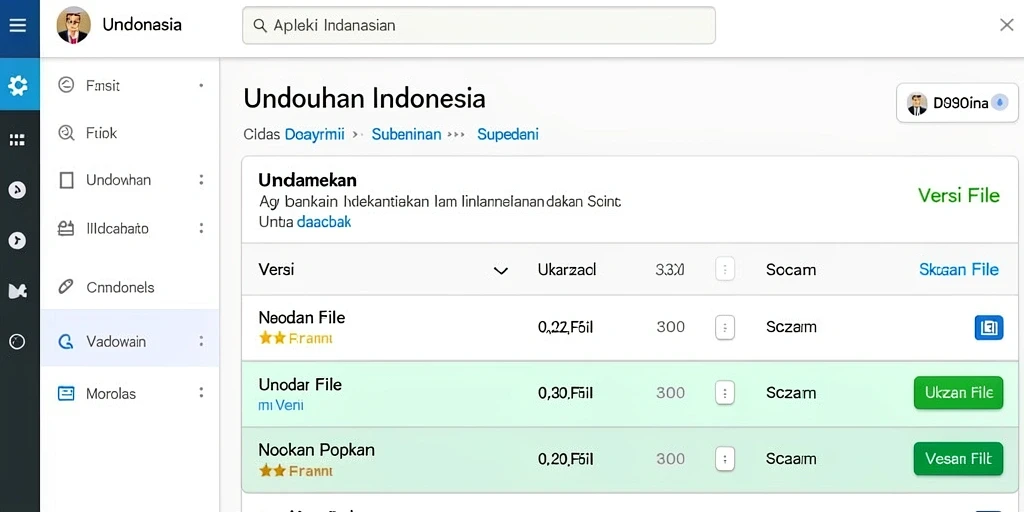The height and width of the screenshot is (512, 1024).
Task: Open options menu for Undowhan
Action: [201, 180]
